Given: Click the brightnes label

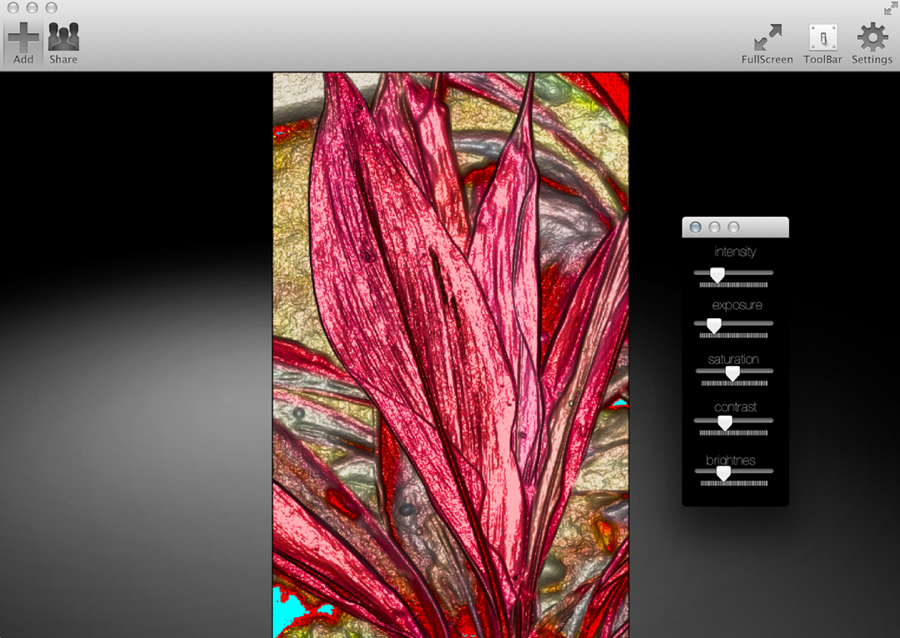Looking at the screenshot, I should [x=731, y=460].
